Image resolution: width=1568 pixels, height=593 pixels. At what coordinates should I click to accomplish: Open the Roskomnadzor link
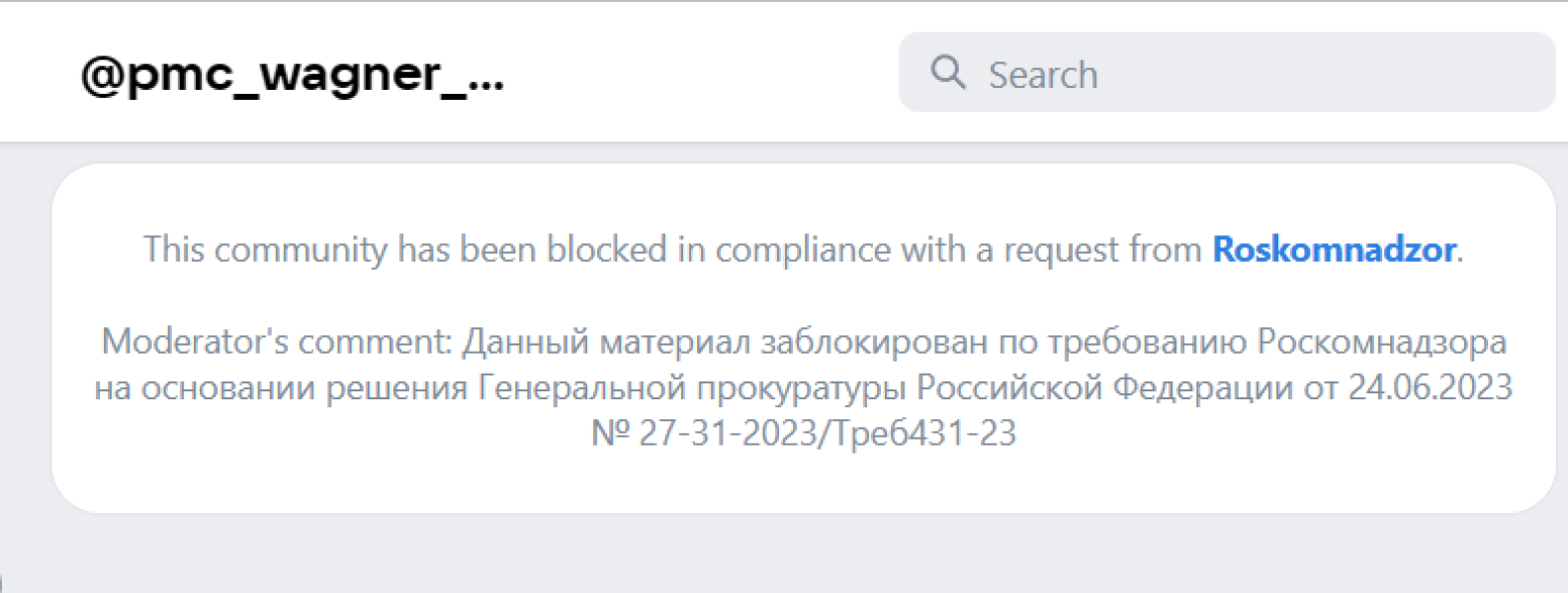1334,250
